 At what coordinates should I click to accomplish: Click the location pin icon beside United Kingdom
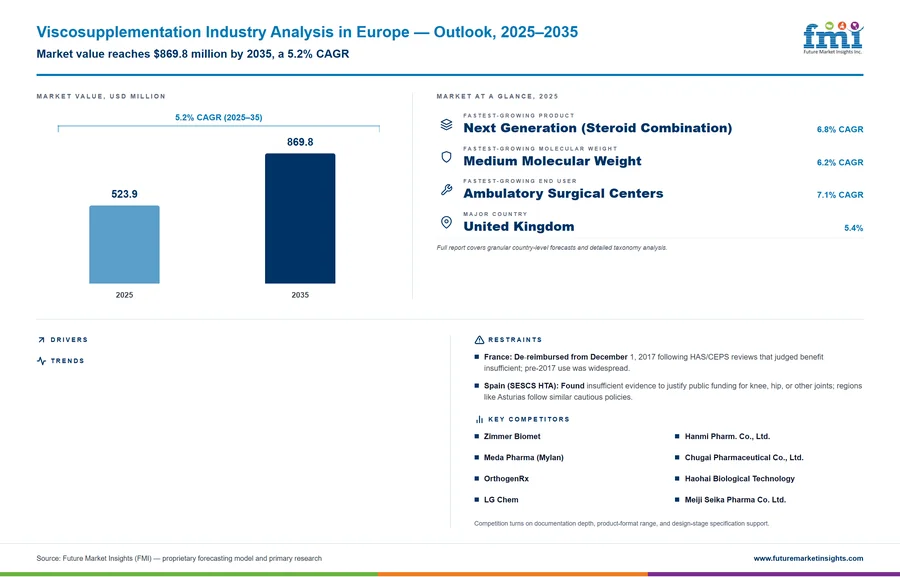coord(446,222)
